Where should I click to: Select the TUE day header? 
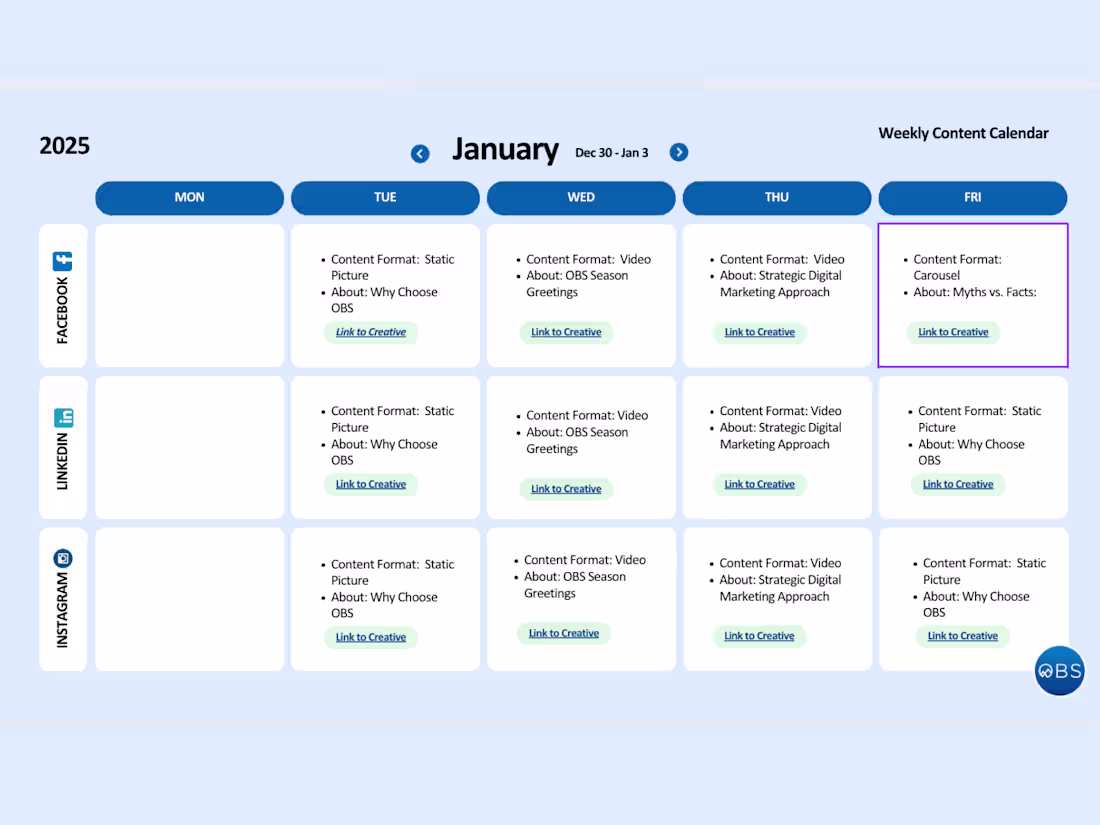click(x=385, y=198)
